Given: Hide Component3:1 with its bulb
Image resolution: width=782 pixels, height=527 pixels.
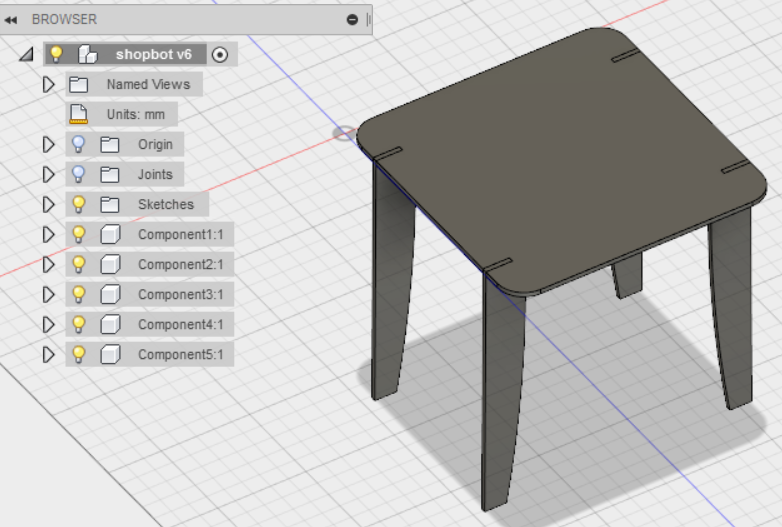Looking at the screenshot, I should pyautogui.click(x=78, y=294).
